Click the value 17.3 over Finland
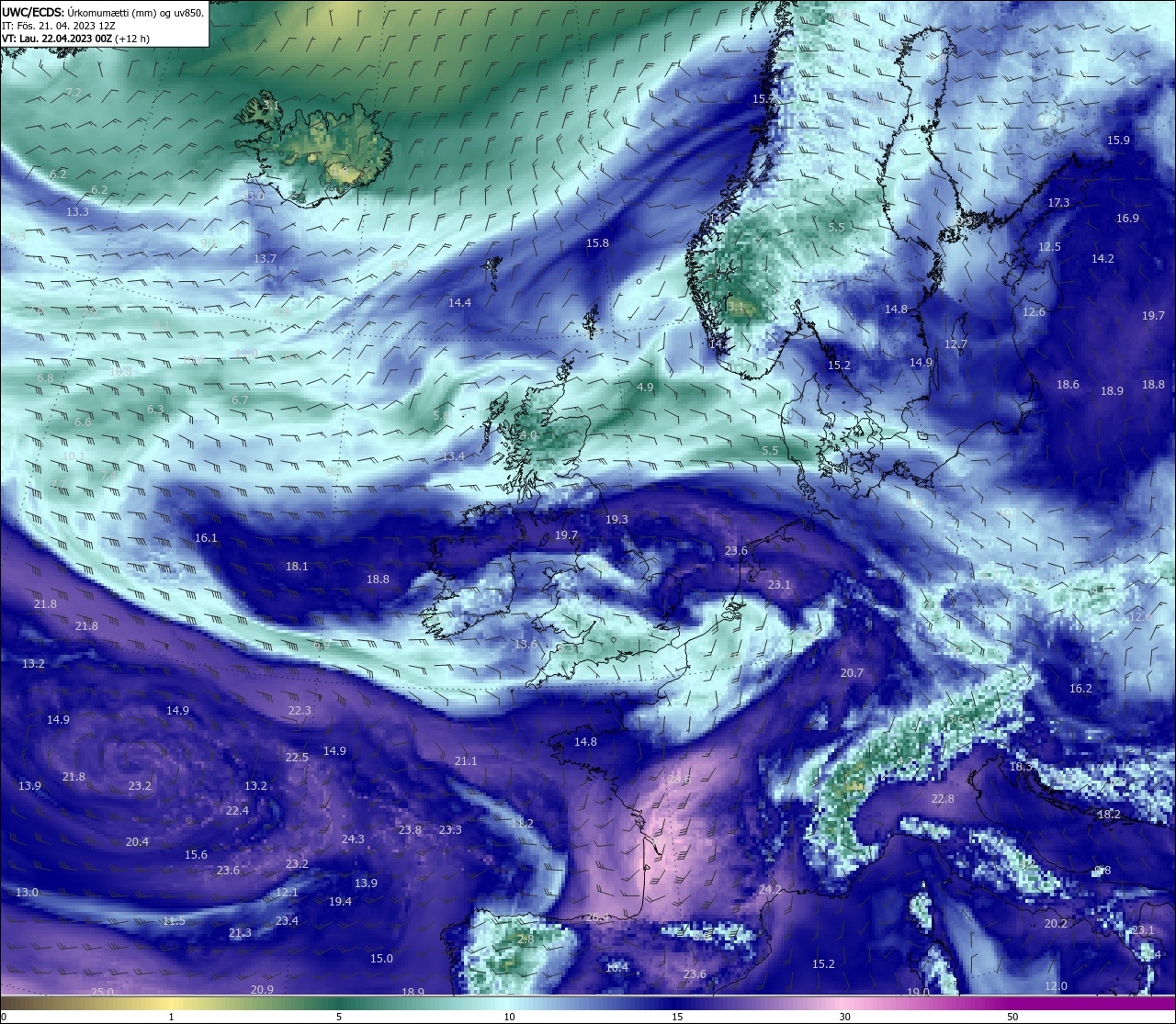Screen dimensions: 1176x1024 point(1058,203)
